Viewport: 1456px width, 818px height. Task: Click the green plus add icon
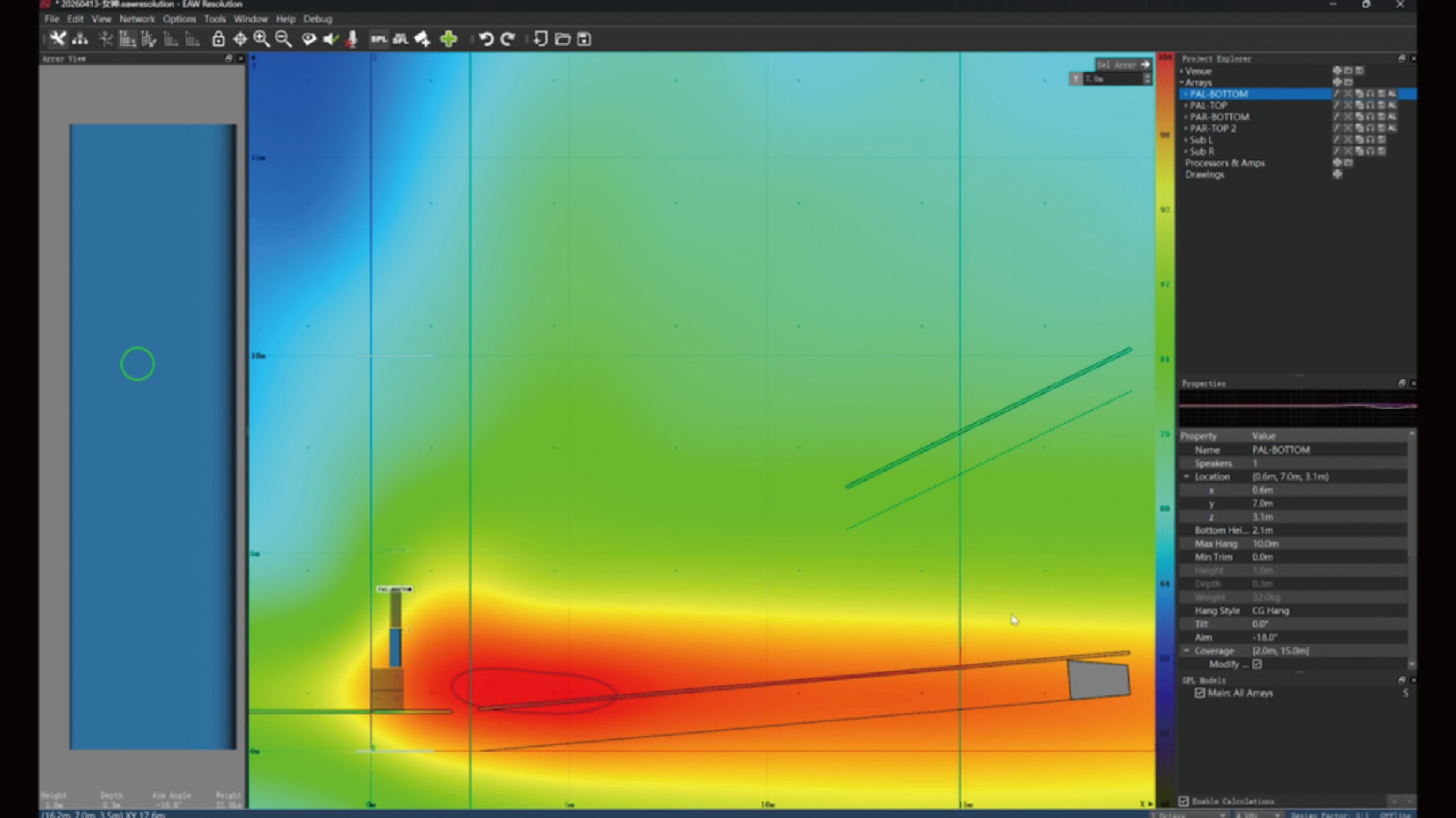pos(448,39)
